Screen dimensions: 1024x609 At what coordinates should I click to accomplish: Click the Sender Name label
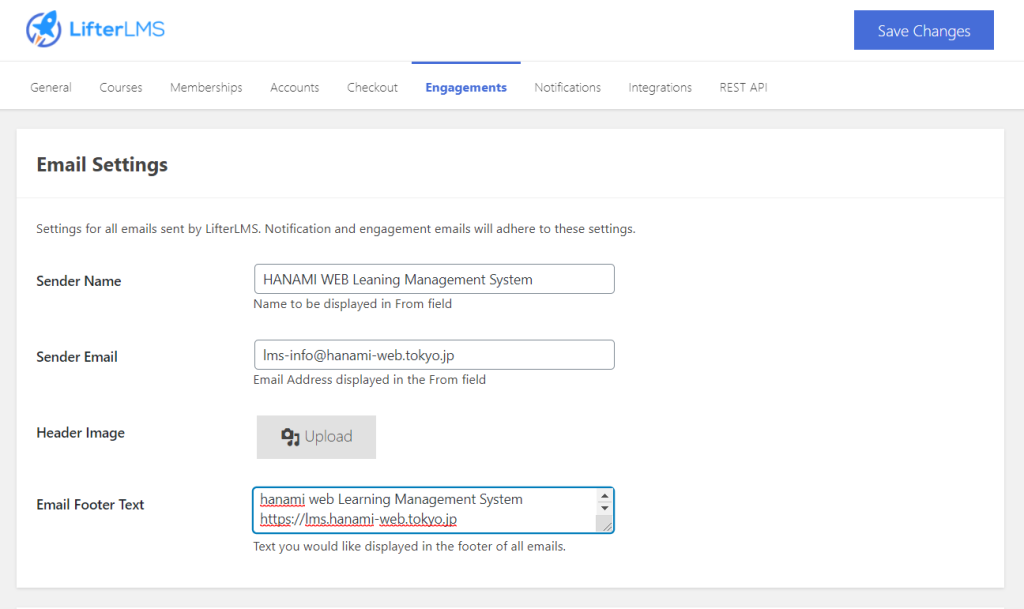click(x=78, y=281)
